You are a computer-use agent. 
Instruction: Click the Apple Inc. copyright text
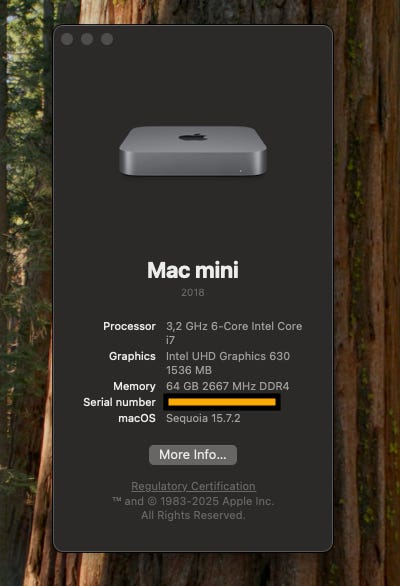tap(193, 508)
